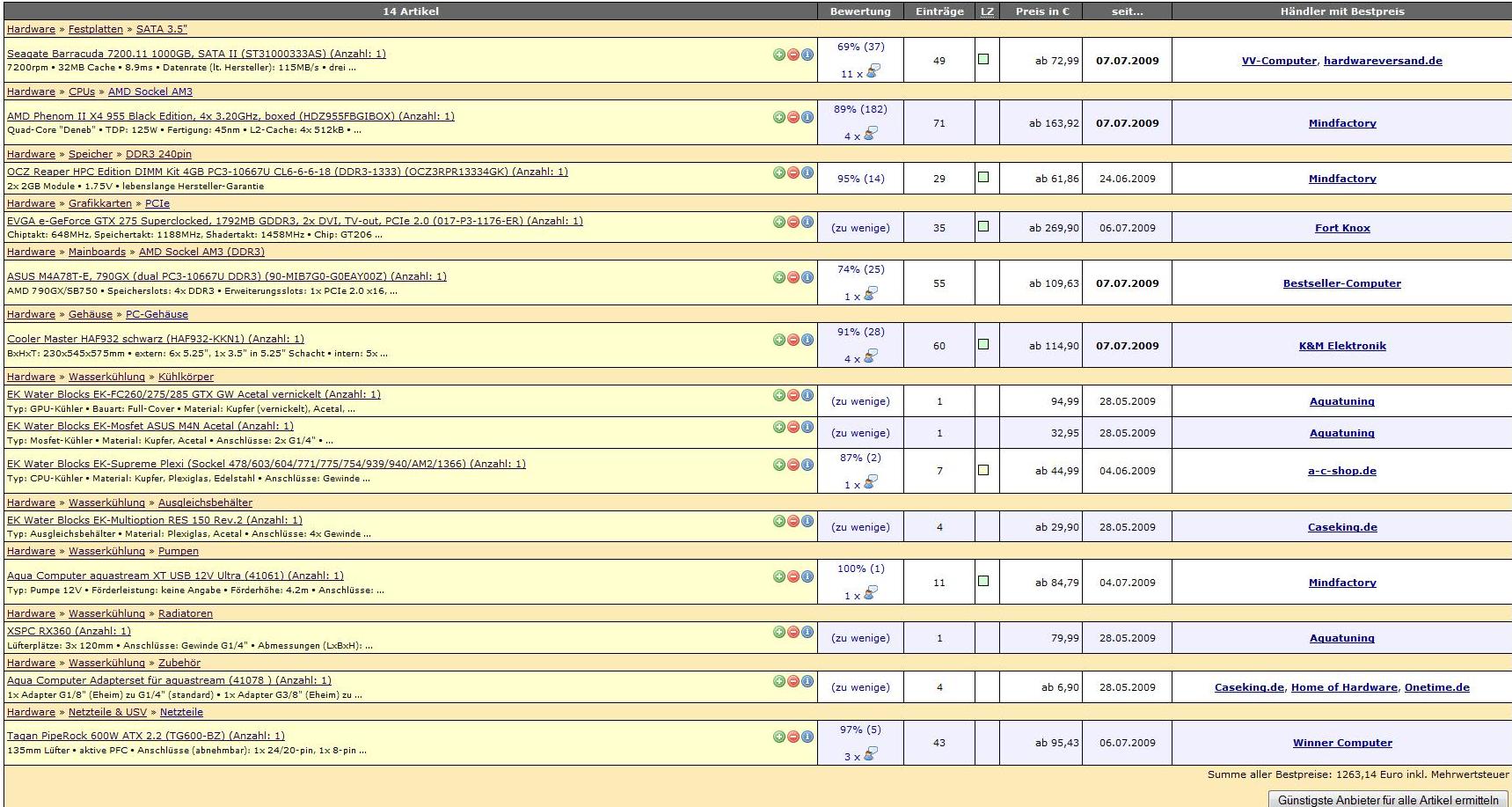1512x807 pixels.
Task: Open Bestseller-Computer dealer link
Action: click(x=1342, y=283)
